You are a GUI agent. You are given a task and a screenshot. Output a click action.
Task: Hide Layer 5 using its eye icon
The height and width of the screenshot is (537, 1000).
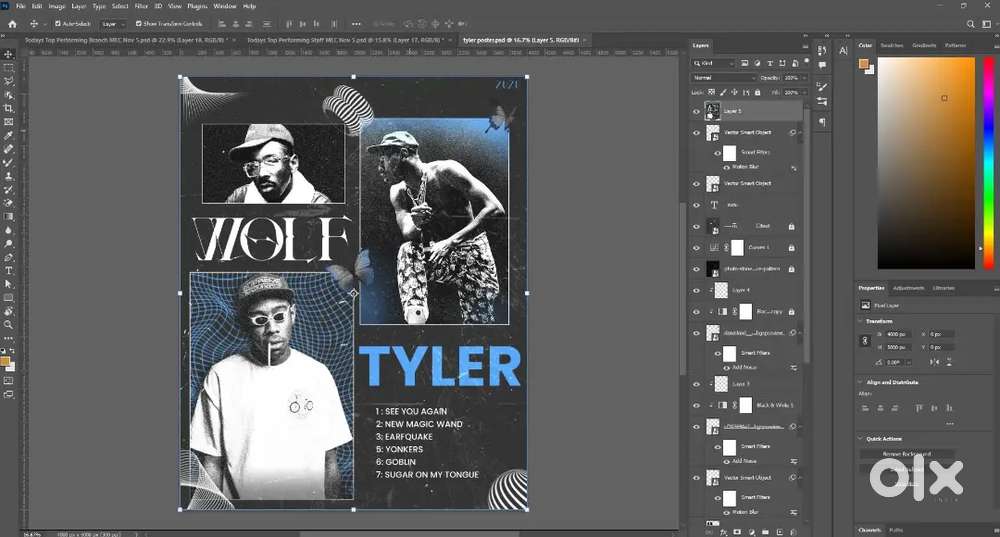pyautogui.click(x=697, y=111)
